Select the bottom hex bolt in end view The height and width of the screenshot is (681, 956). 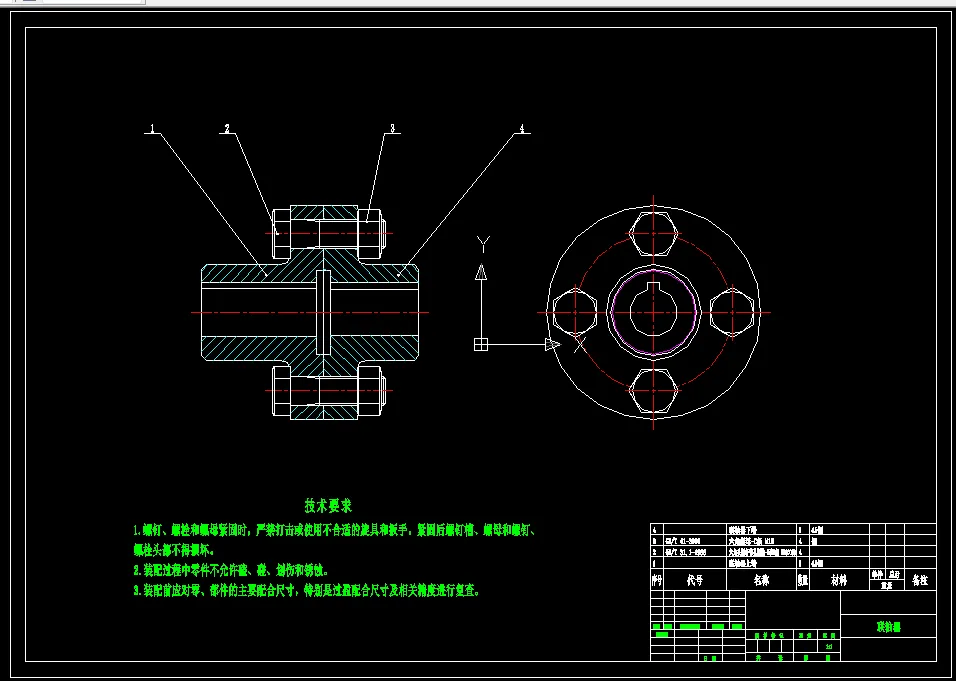tap(653, 391)
